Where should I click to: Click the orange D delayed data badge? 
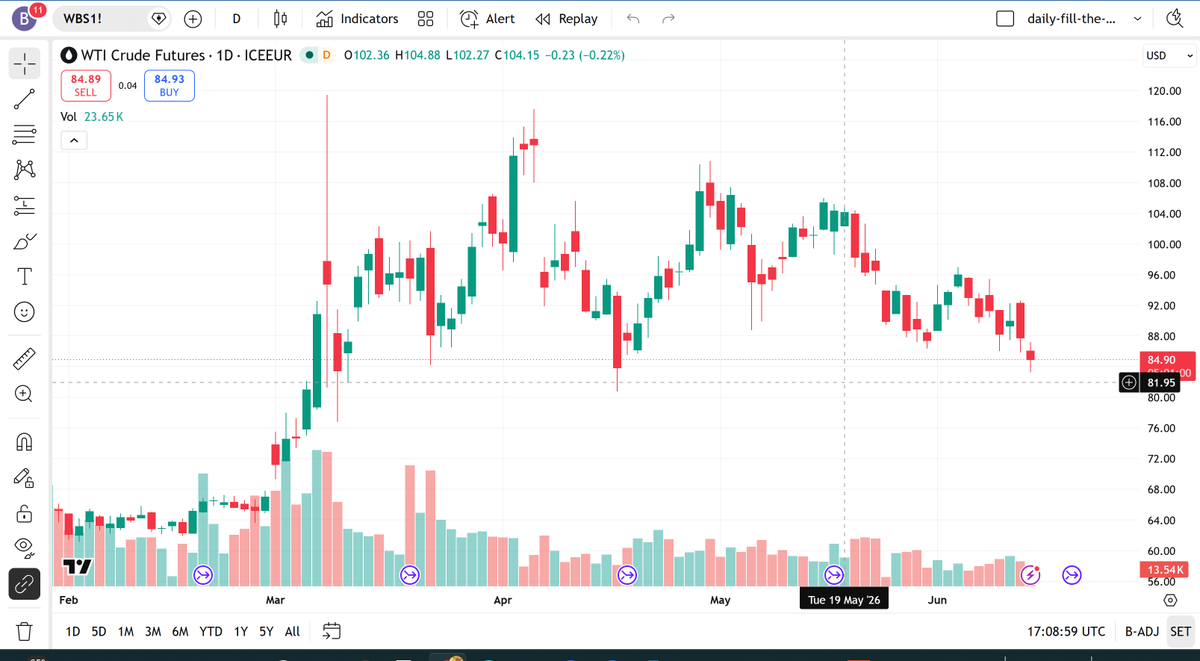click(327, 55)
